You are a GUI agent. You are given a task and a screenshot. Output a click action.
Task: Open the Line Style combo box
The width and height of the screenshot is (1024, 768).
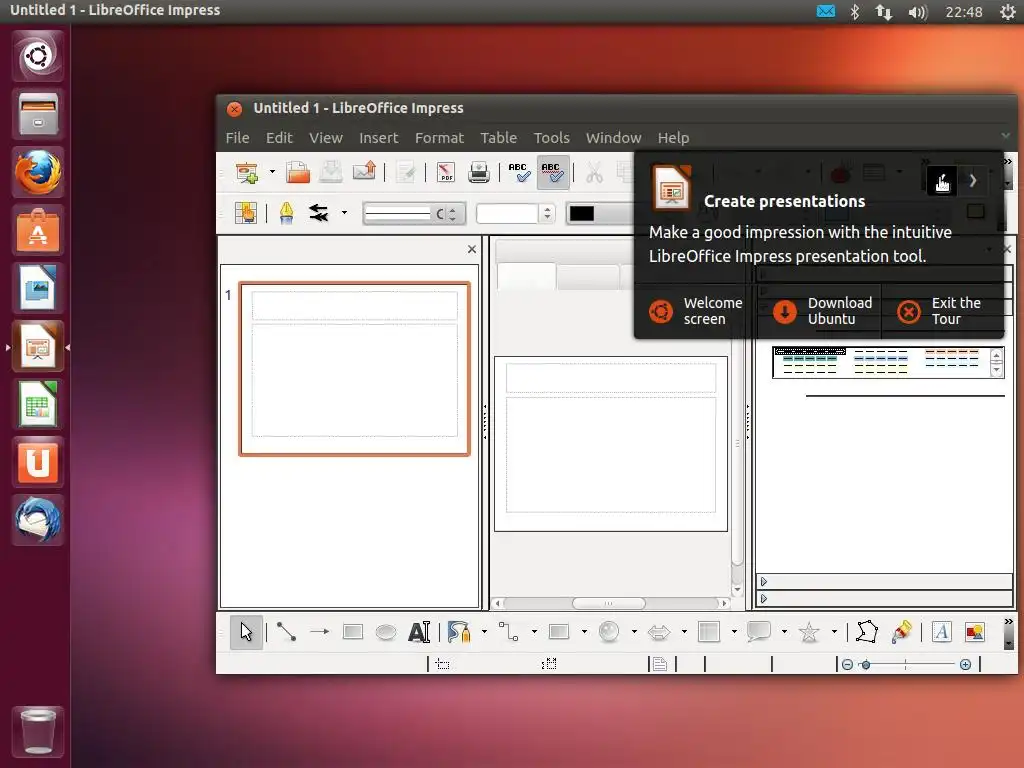pyautogui.click(x=414, y=214)
